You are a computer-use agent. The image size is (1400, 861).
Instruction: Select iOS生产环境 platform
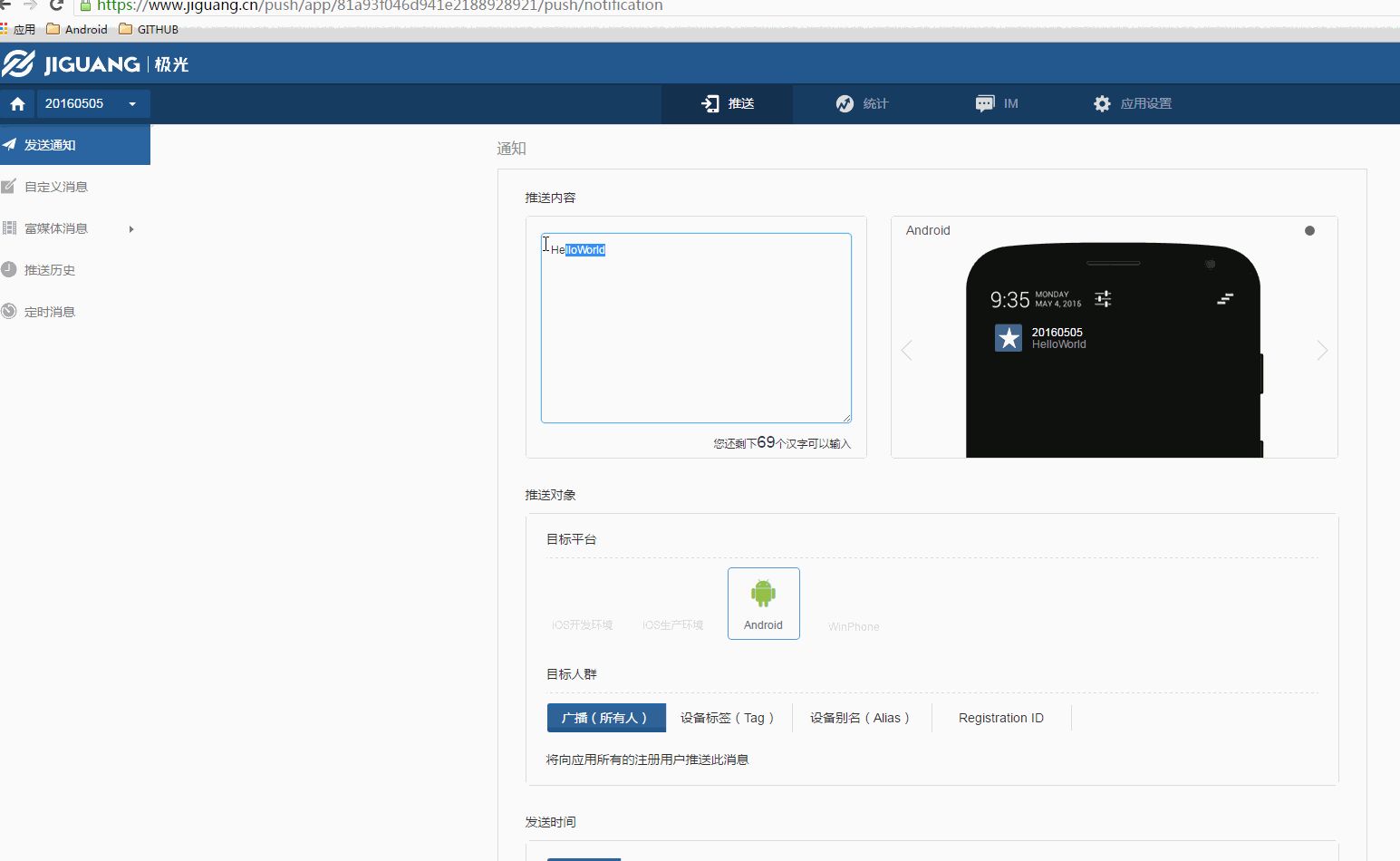pos(673,625)
